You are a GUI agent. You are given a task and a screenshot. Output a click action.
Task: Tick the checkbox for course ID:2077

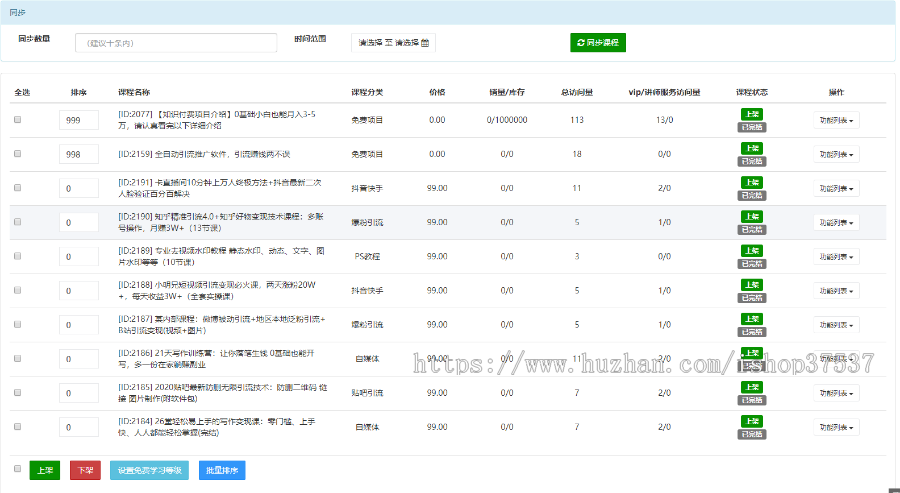coord(17,120)
